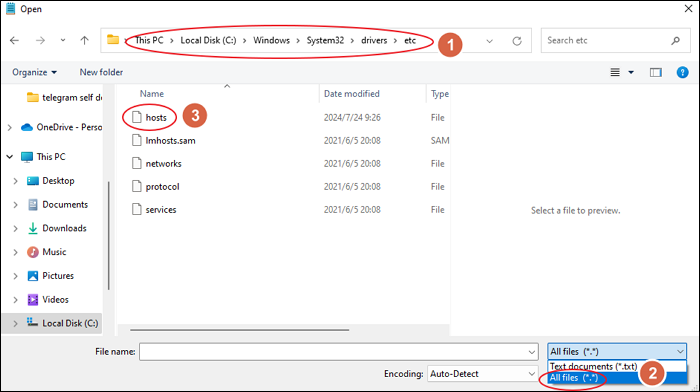Image resolution: width=700 pixels, height=392 pixels.
Task: Click the hosts file icon
Action: tap(137, 117)
